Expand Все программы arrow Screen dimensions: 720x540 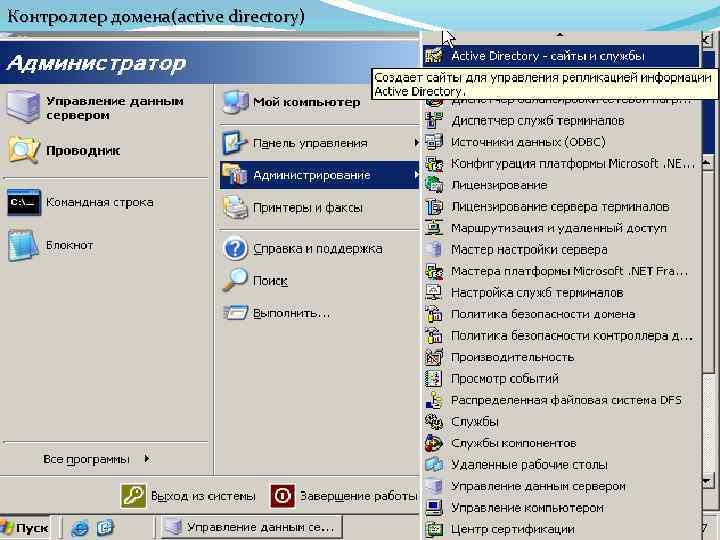[146, 458]
